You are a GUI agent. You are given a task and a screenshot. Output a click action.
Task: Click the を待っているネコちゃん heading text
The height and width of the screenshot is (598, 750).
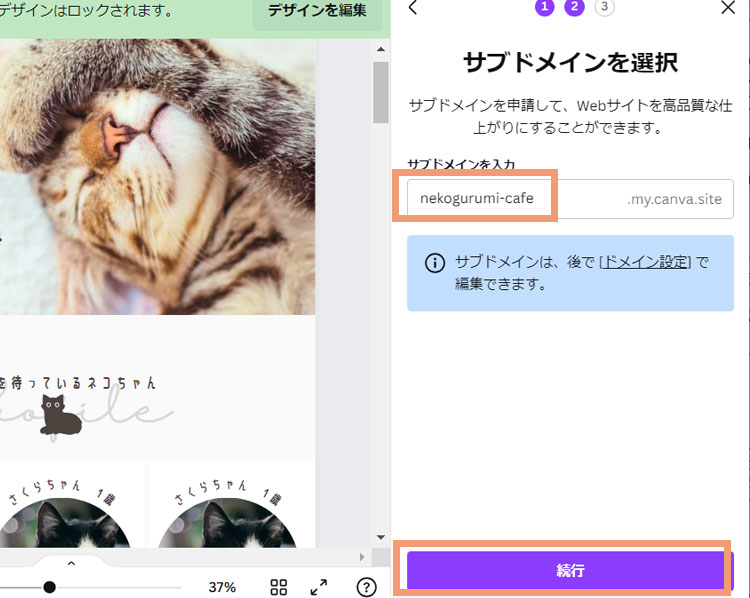78,383
